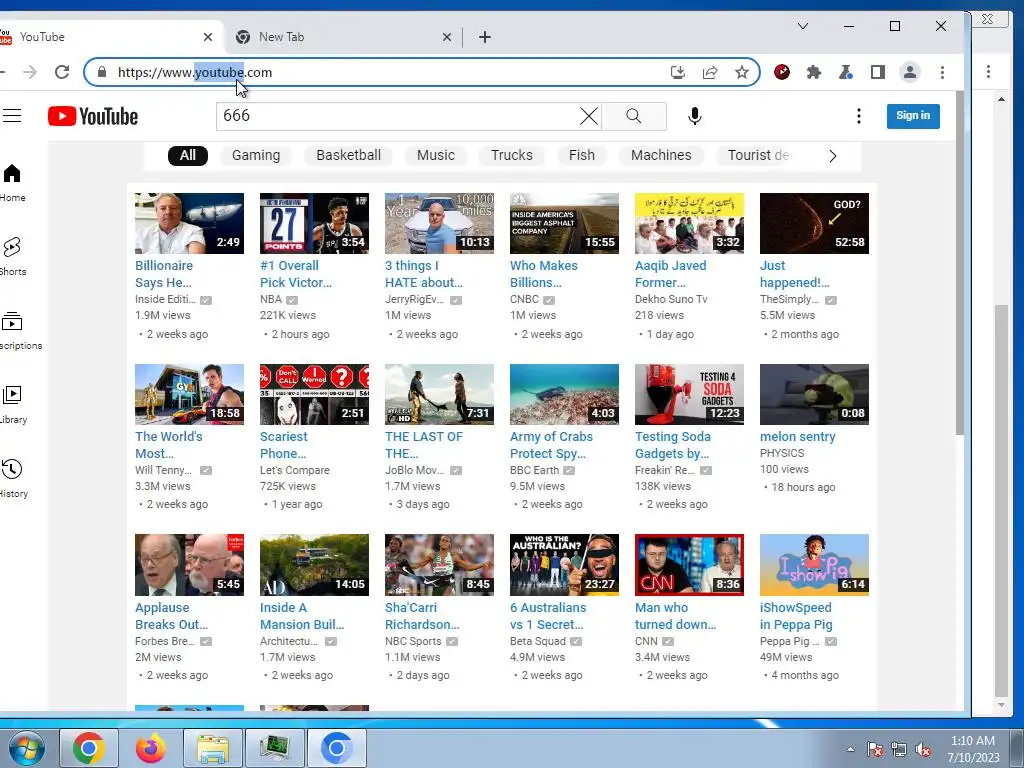Open Chrome Labs flask icon
This screenshot has height=768, width=1024.
846,72
